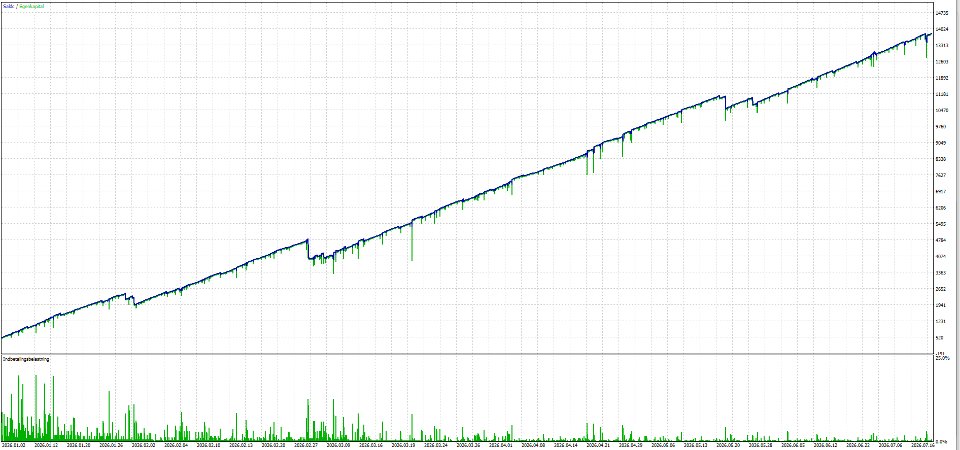Click the 14024 value on price axis
Screen dimensions: 960x450
click(x=943, y=29)
